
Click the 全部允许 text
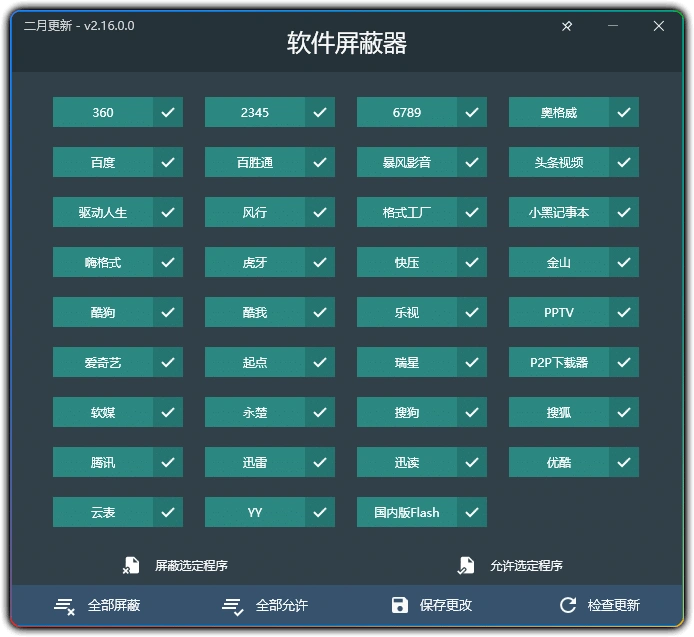tap(281, 605)
